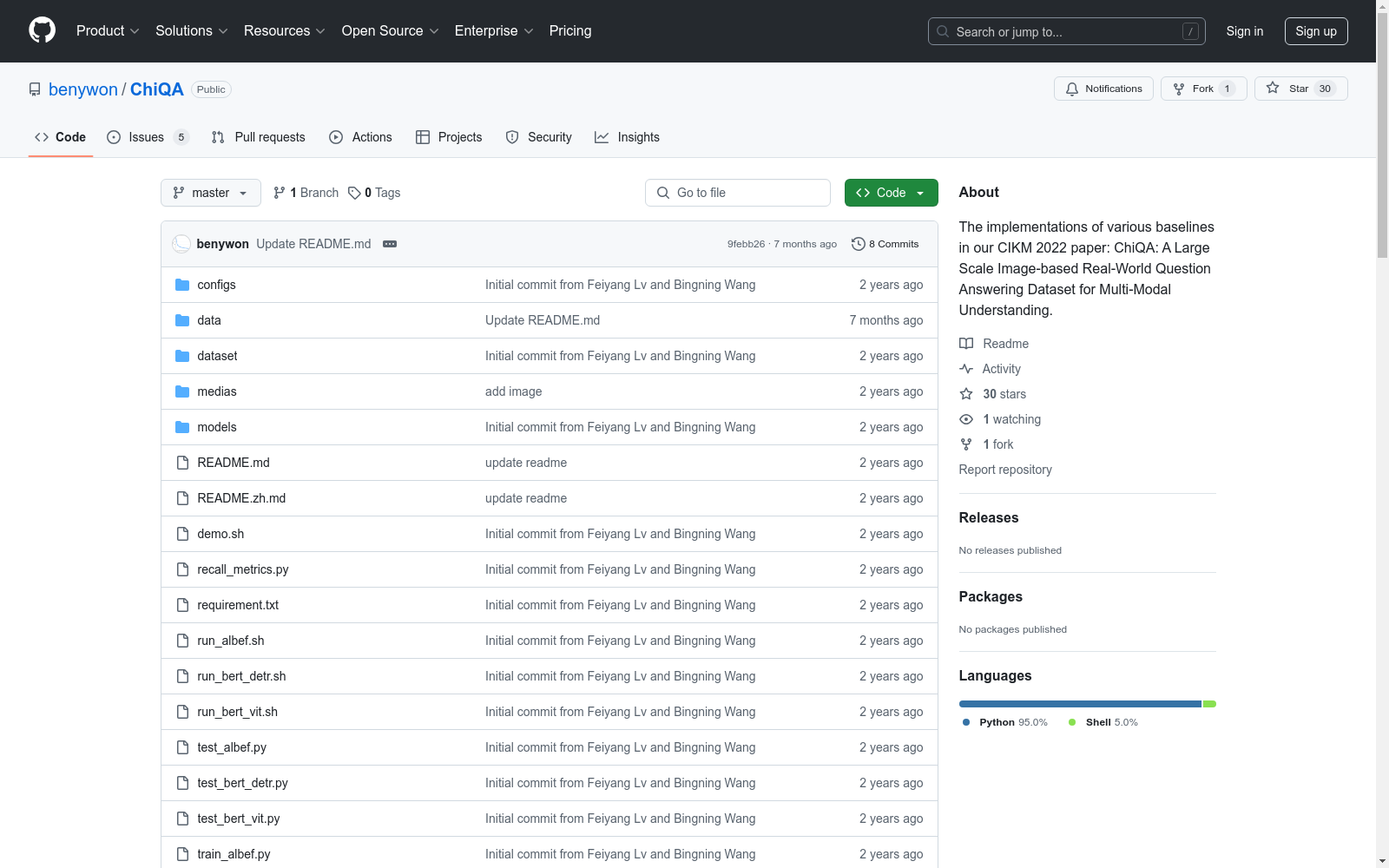The image size is (1389, 868).
Task: Open the Insights tab
Action: pyautogui.click(x=628, y=137)
